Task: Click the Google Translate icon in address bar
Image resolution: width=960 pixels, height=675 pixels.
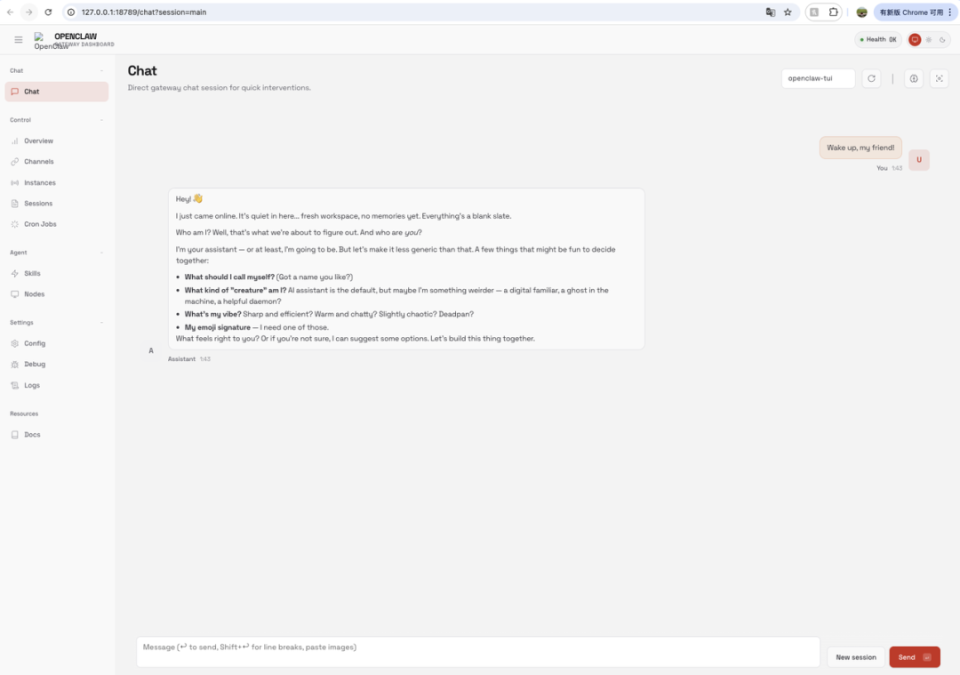Action: click(x=770, y=12)
